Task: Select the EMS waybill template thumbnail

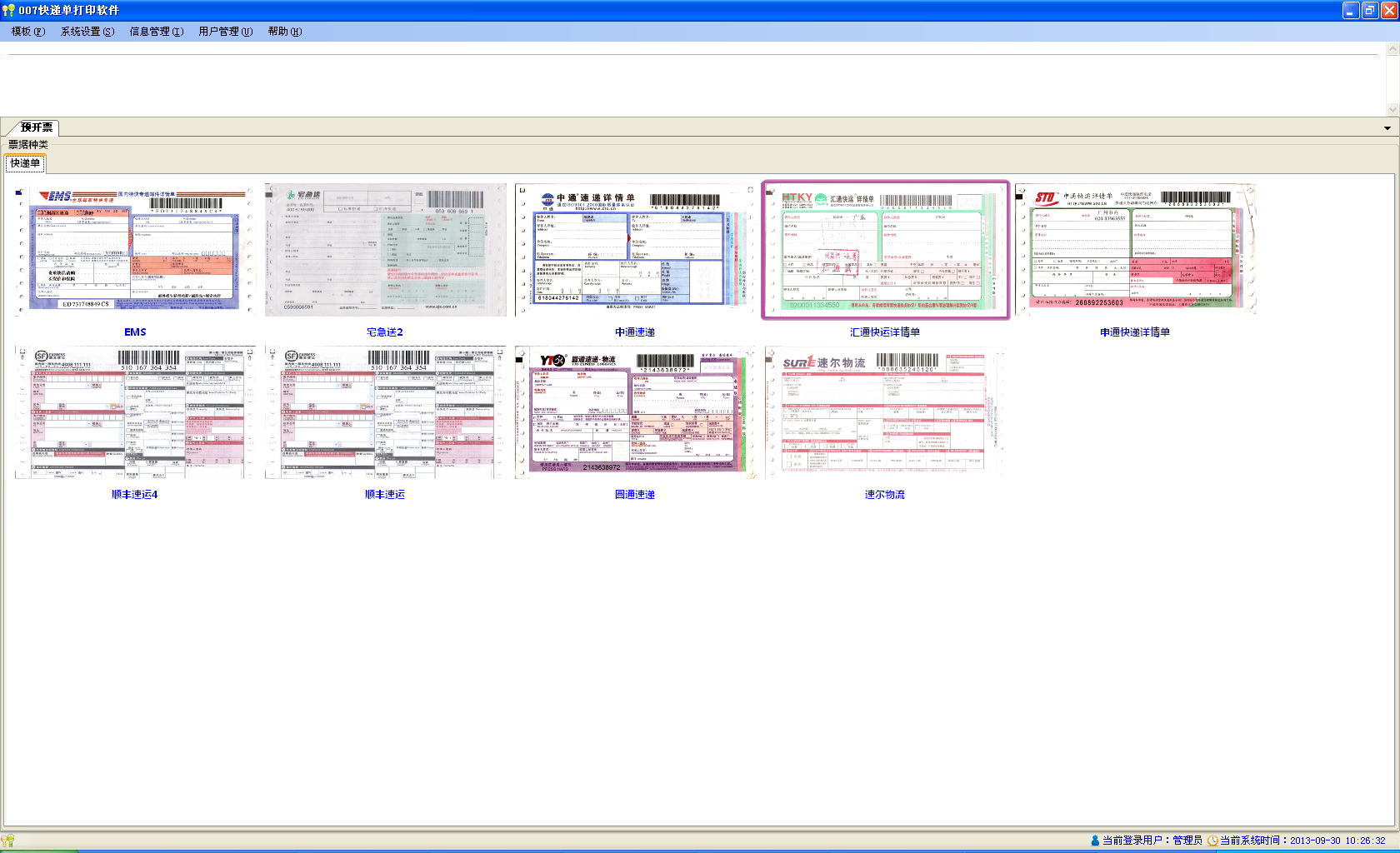Action: tap(135, 250)
